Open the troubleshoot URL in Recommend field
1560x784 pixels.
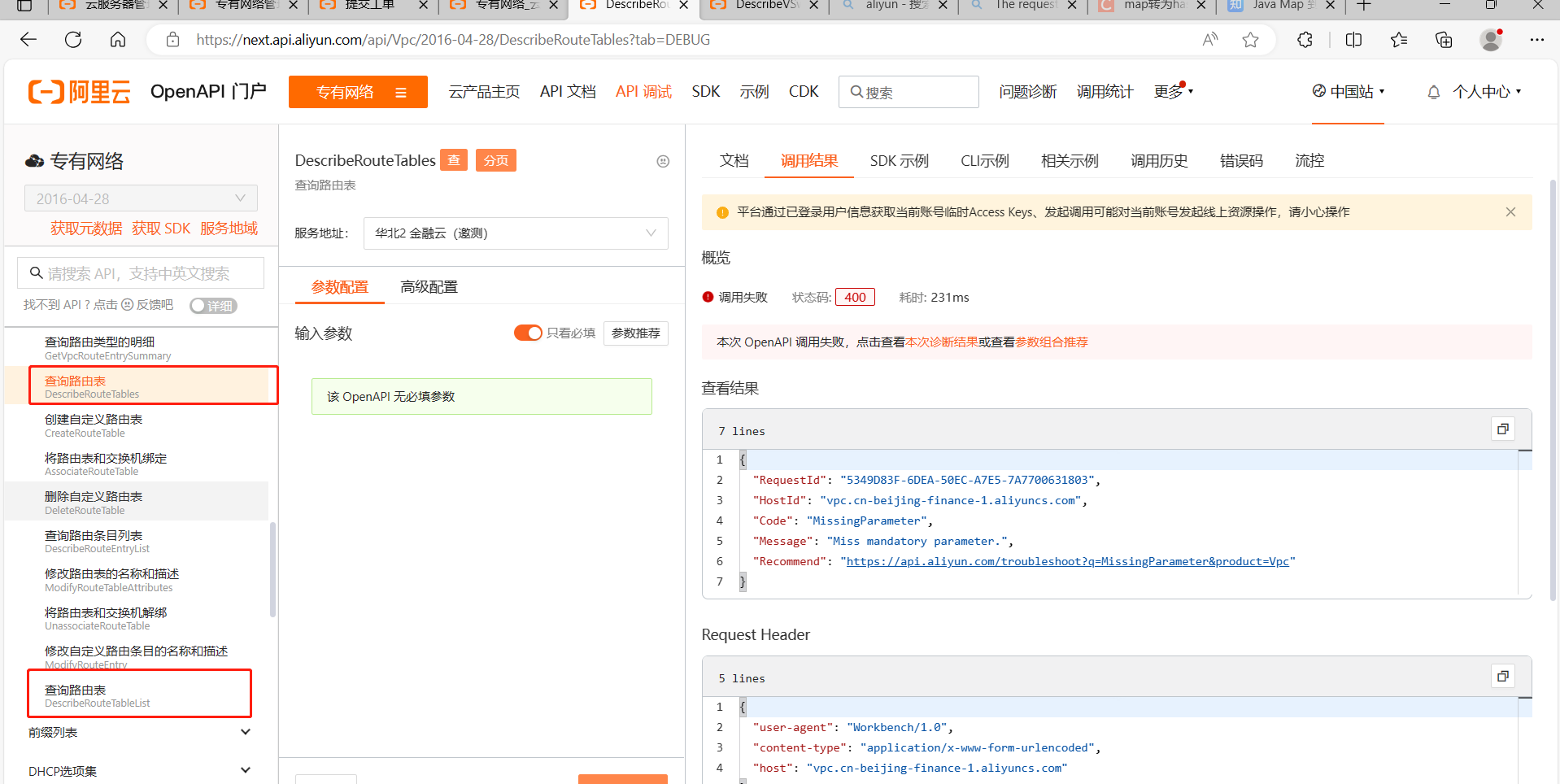pos(1068,561)
